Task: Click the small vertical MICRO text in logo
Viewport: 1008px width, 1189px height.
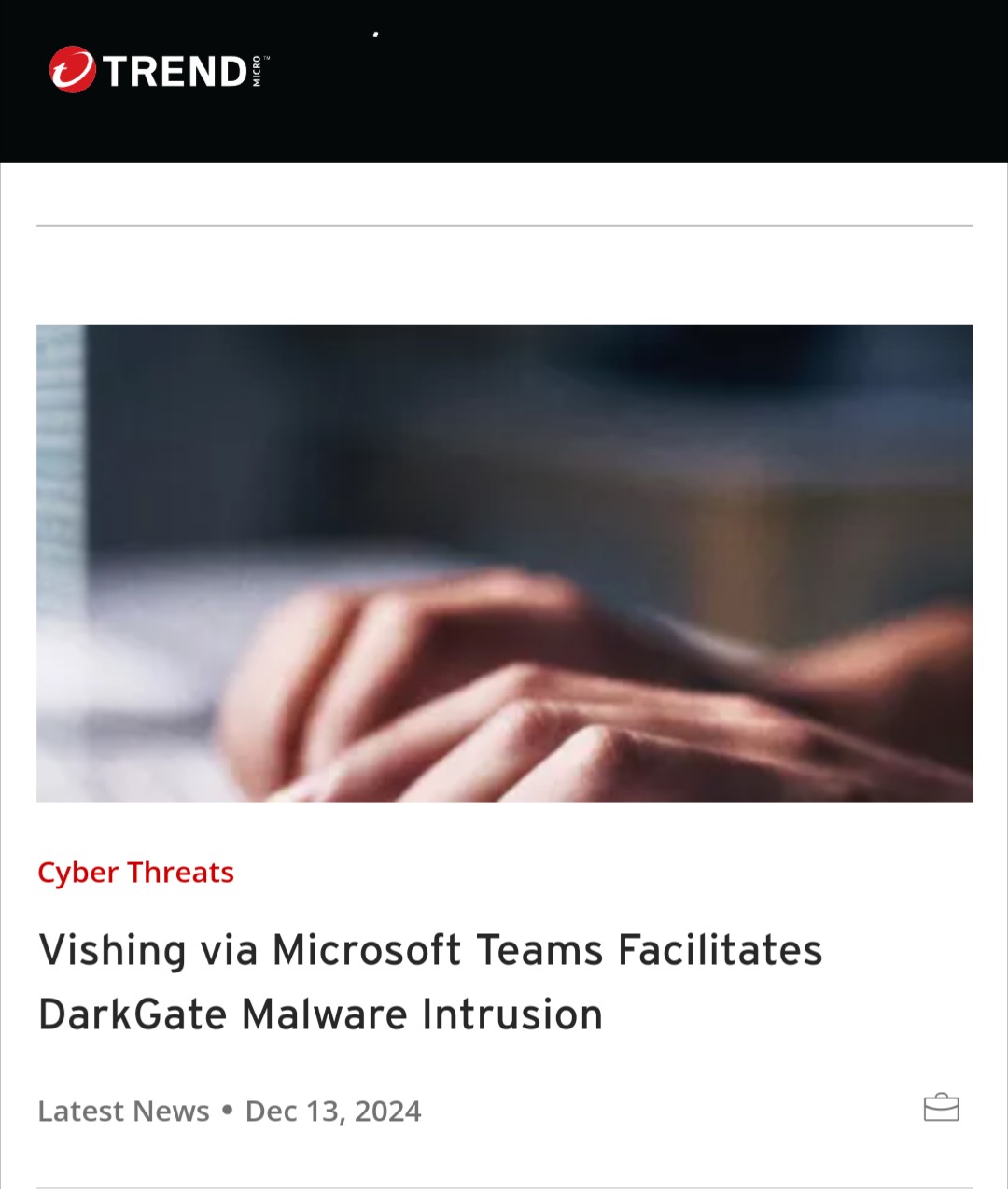Action: pos(257,72)
